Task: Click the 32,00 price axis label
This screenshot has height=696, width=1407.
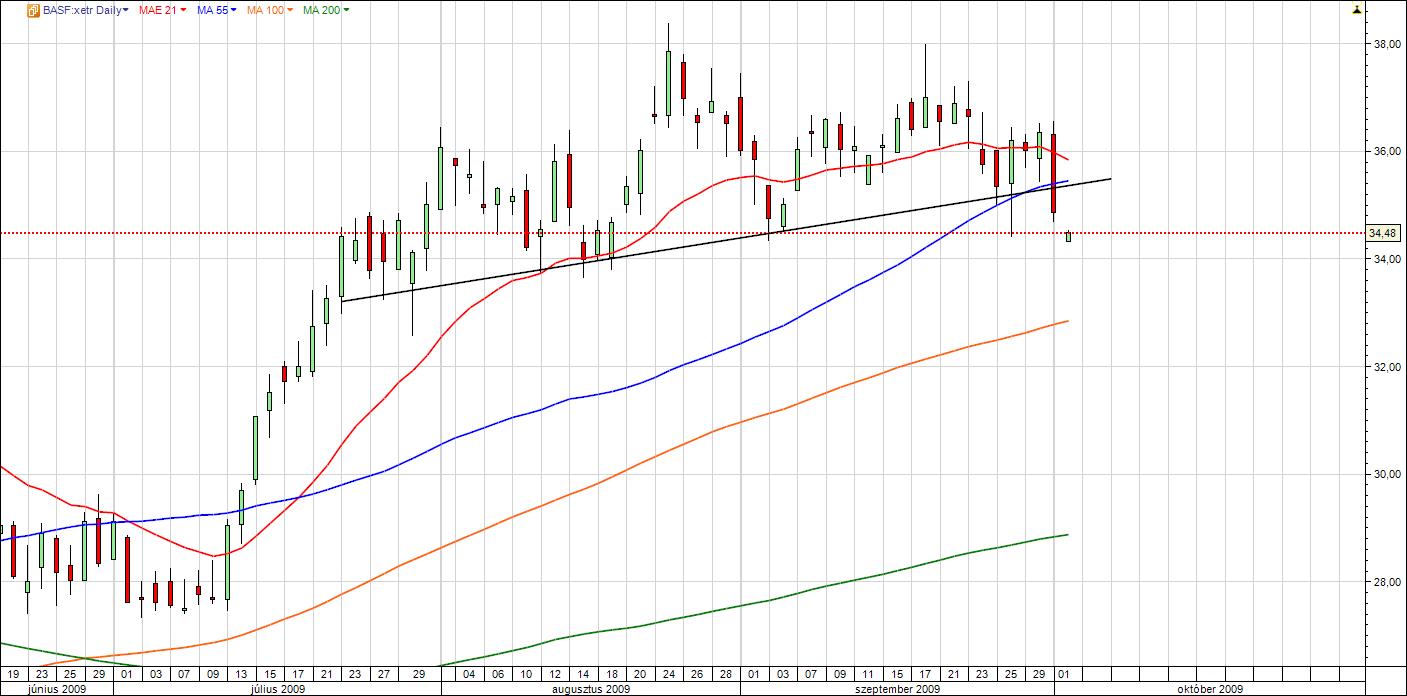Action: 1386,367
